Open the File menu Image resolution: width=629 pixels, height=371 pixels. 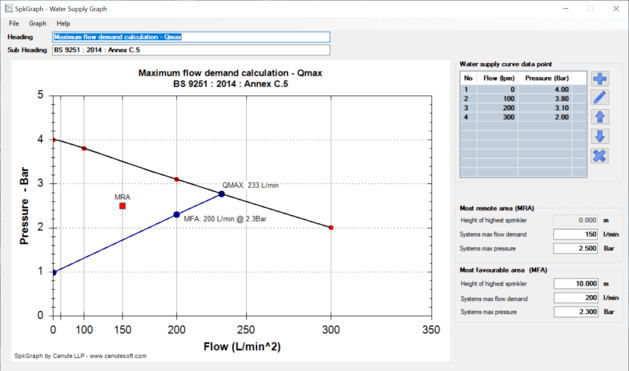pyautogui.click(x=14, y=23)
